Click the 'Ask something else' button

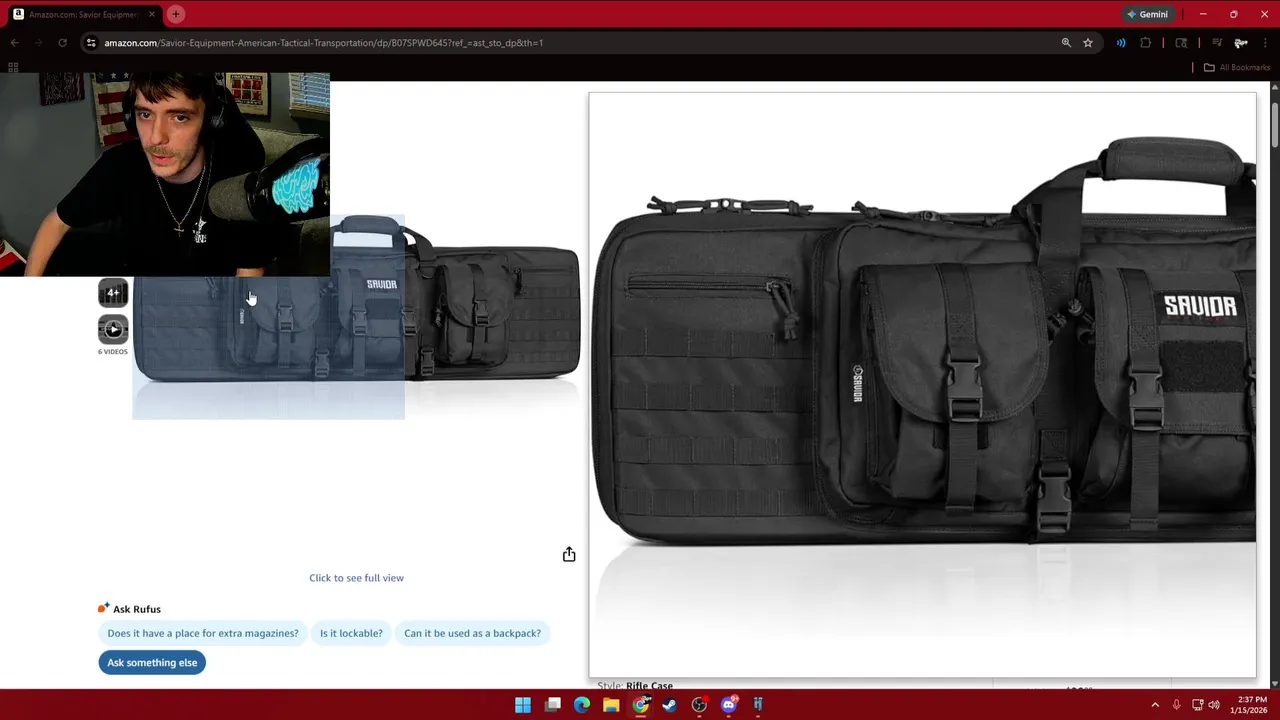152,662
